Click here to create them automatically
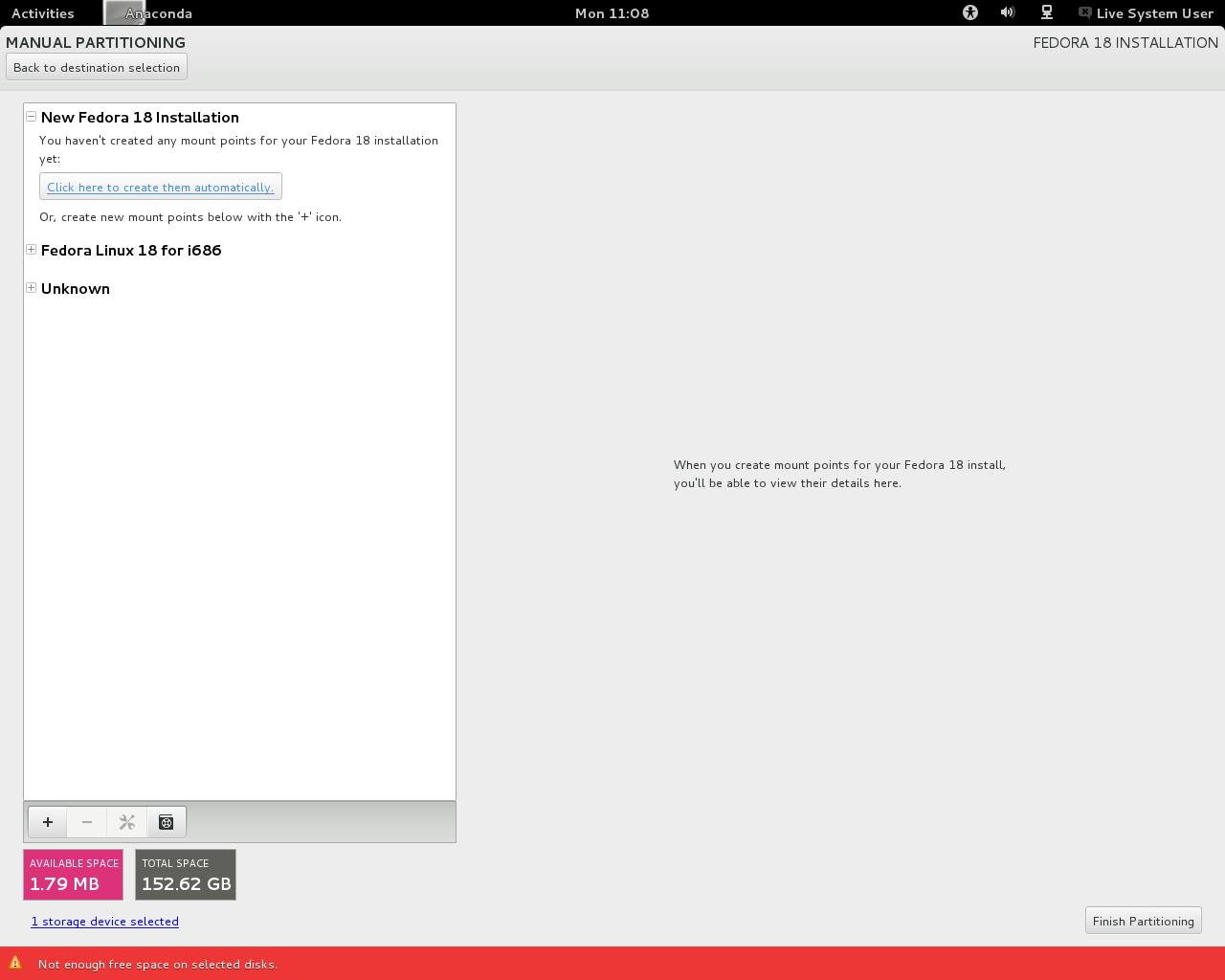The height and width of the screenshot is (980, 1225). pos(161,187)
